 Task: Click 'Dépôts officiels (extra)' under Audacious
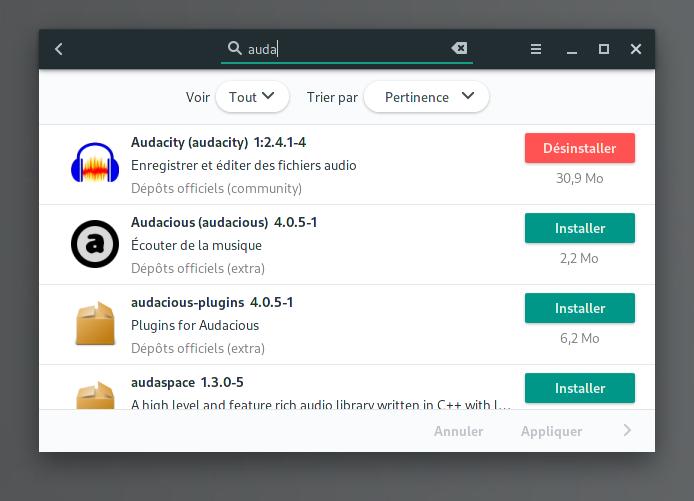click(x=198, y=269)
